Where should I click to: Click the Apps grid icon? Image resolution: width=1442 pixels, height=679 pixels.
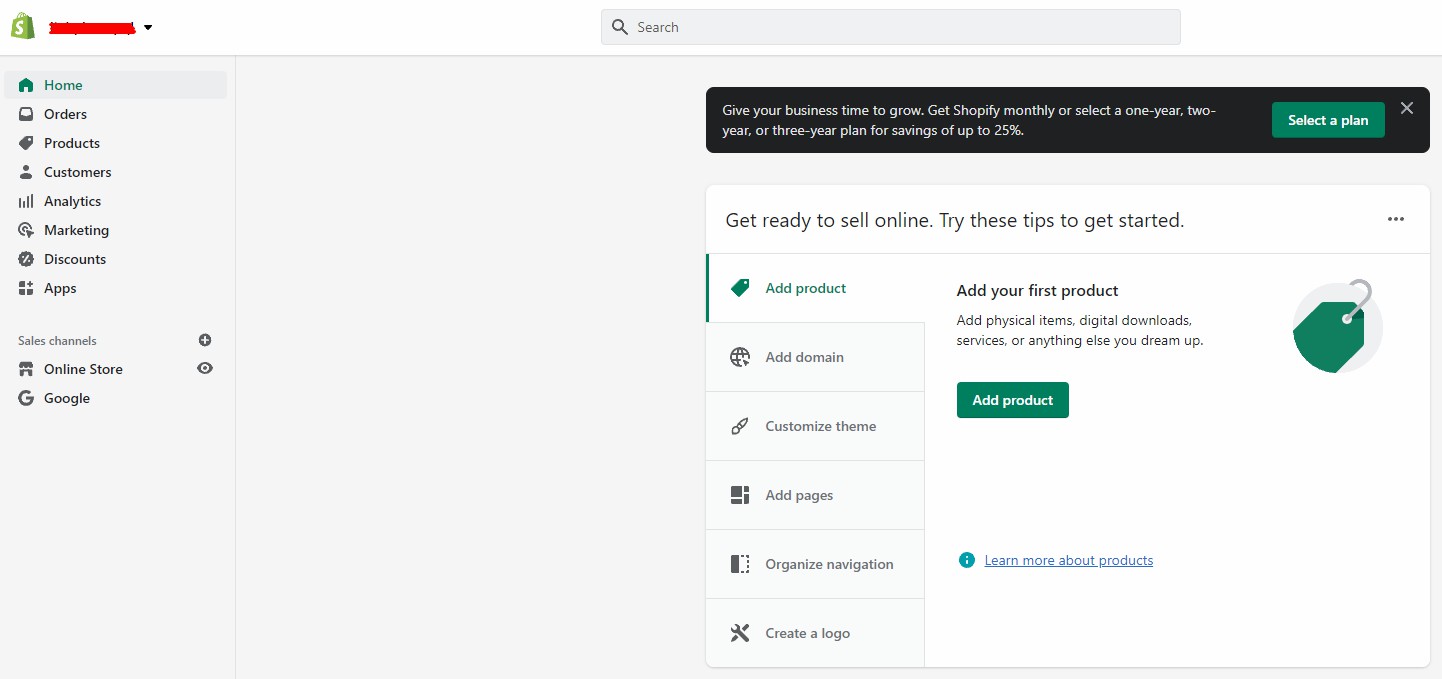26,288
